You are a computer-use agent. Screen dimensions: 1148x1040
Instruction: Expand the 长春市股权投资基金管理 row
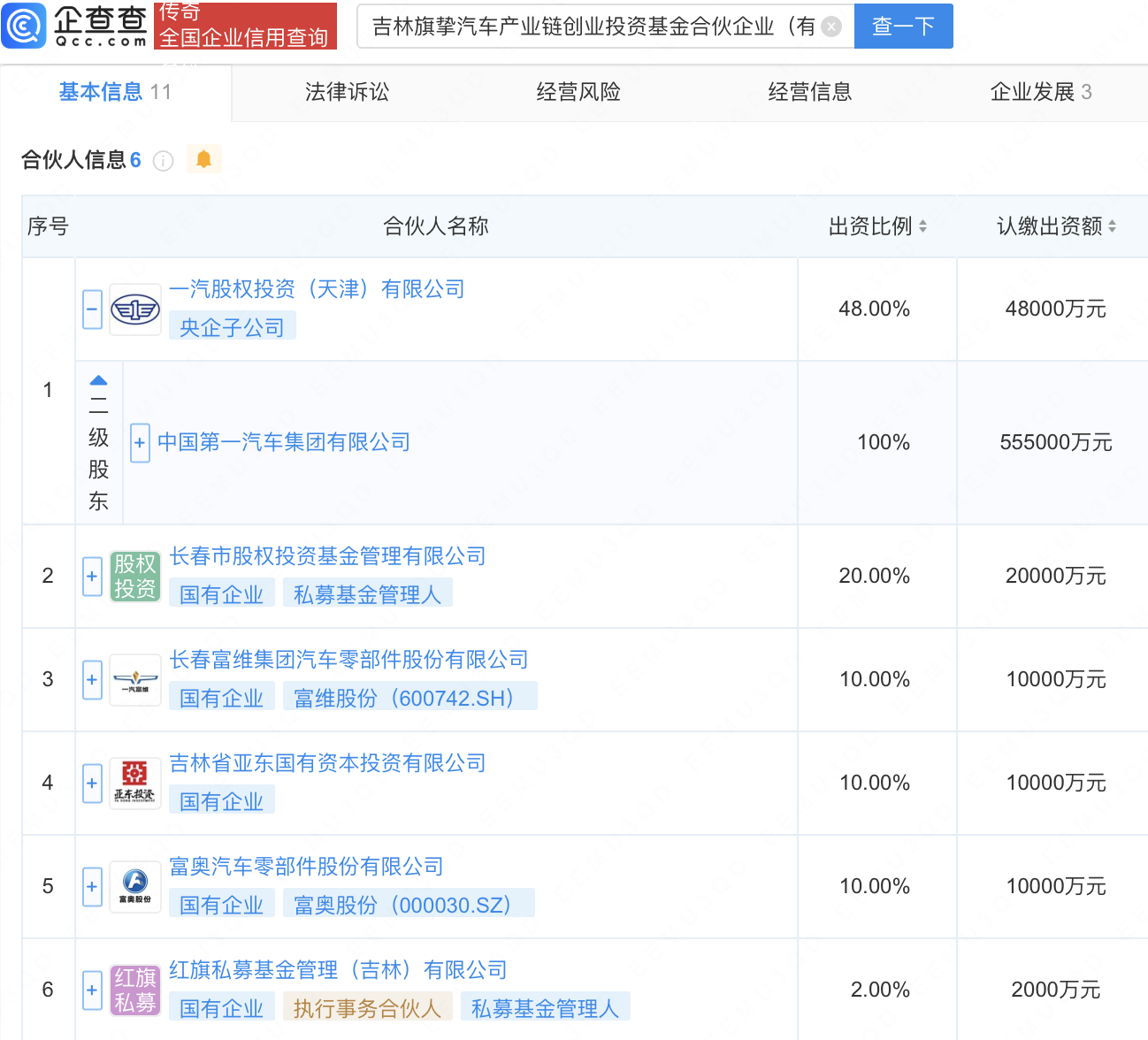pos(92,577)
